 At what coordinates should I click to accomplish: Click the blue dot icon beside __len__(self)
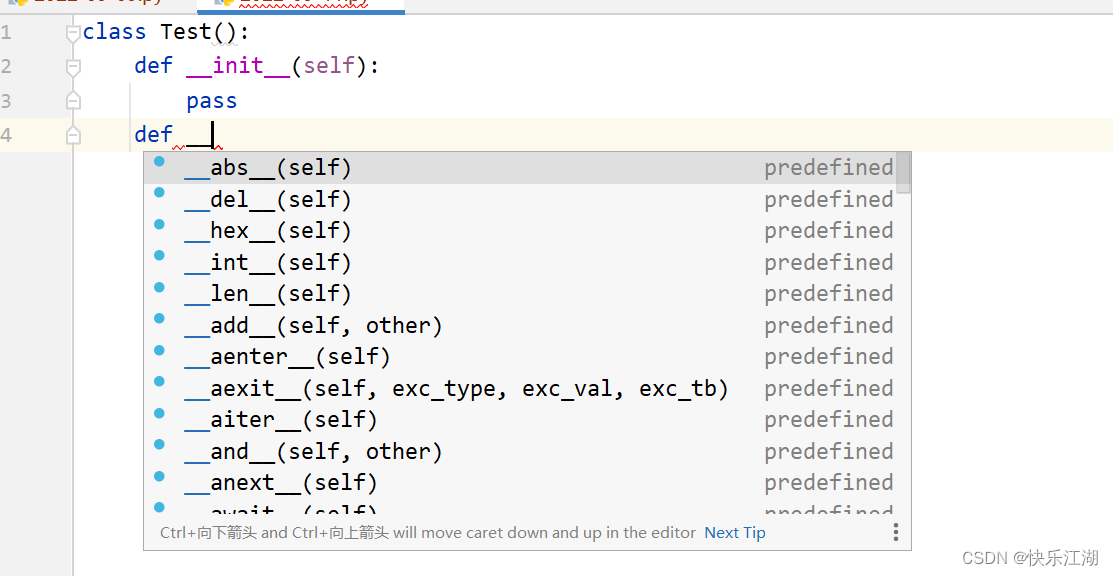pyautogui.click(x=159, y=287)
